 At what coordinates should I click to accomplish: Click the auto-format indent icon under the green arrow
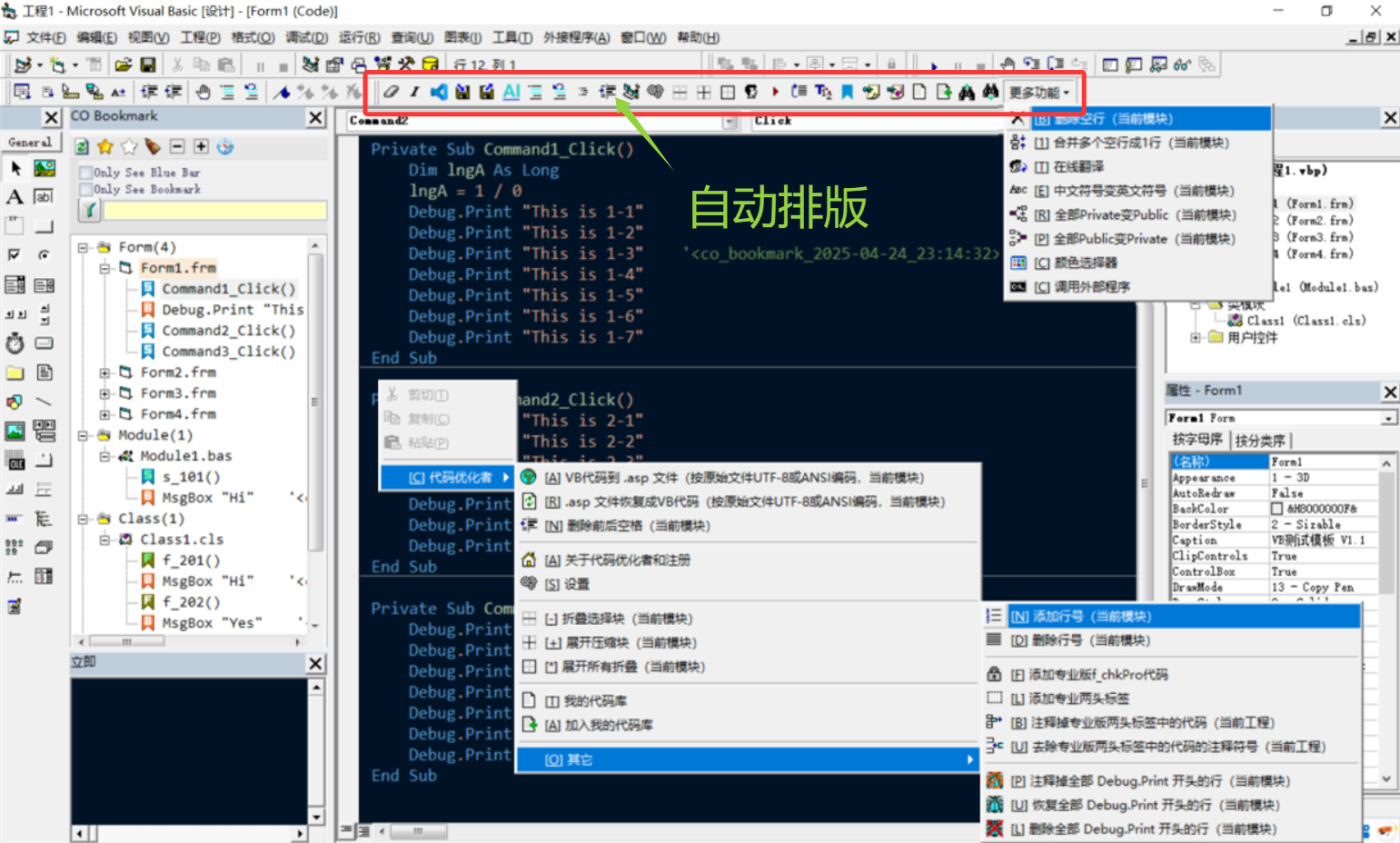607,92
